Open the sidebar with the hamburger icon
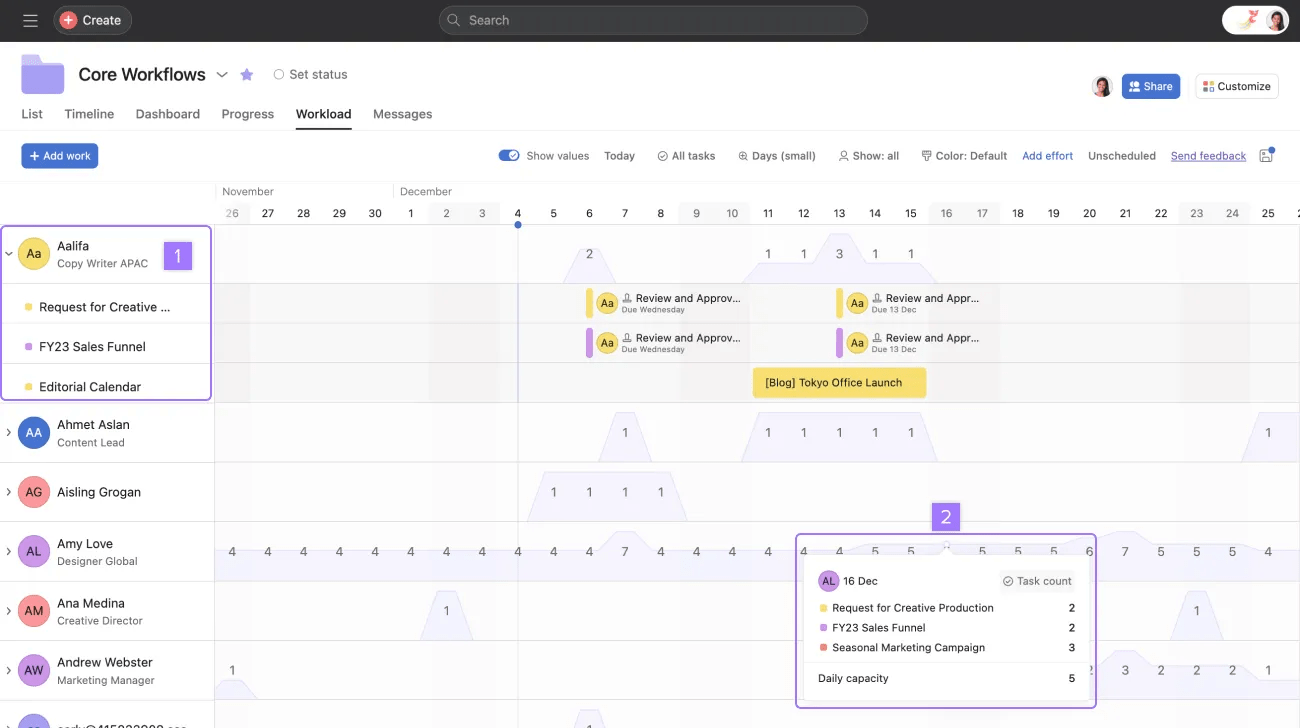The width and height of the screenshot is (1300, 728). click(30, 20)
